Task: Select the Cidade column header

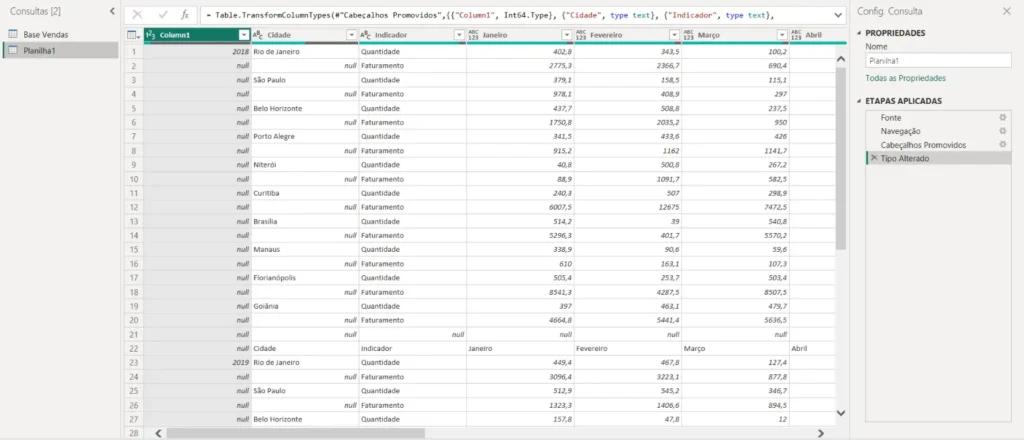Action: coord(305,35)
